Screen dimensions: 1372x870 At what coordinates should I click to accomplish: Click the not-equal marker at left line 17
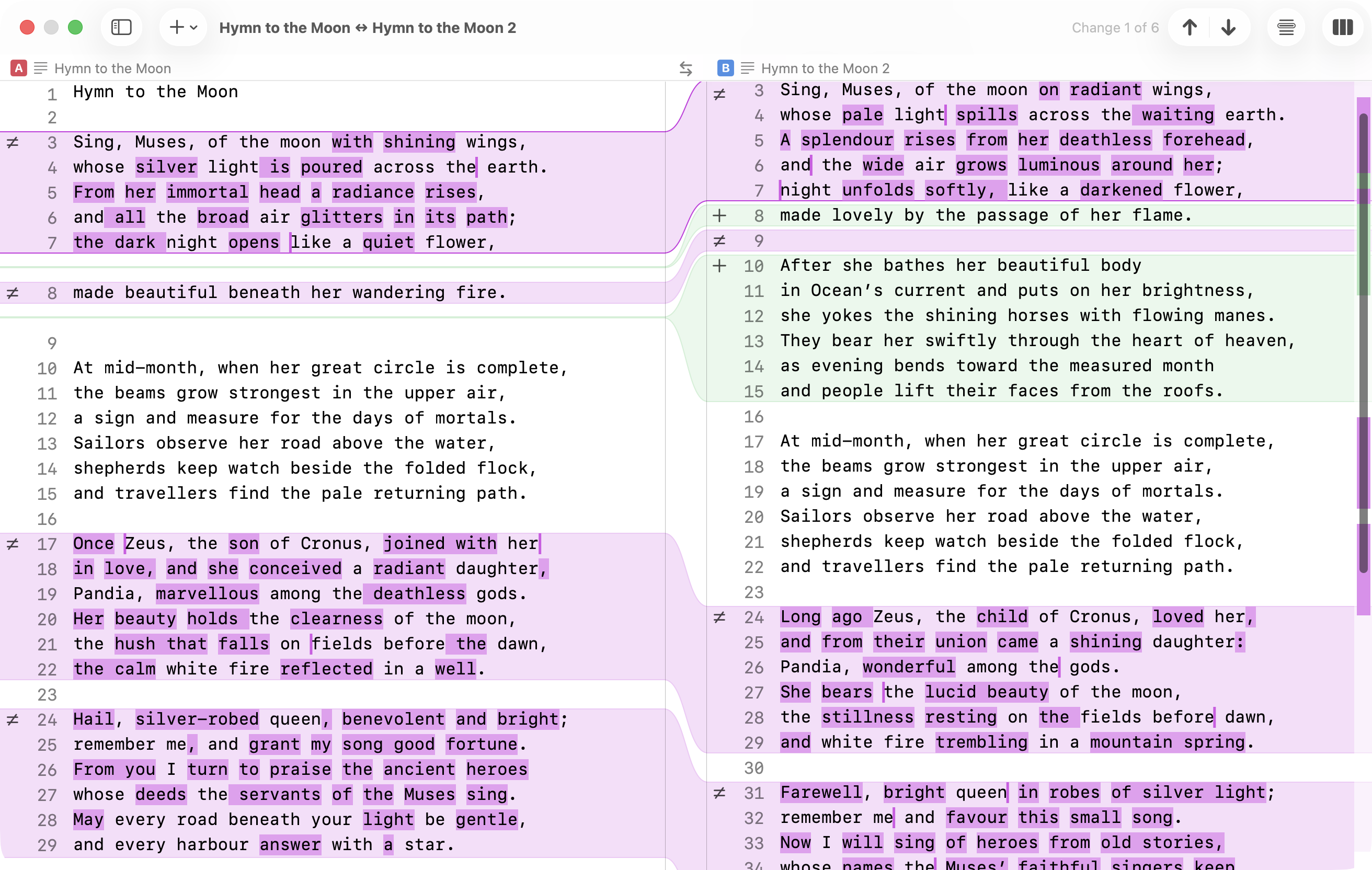tap(13, 544)
